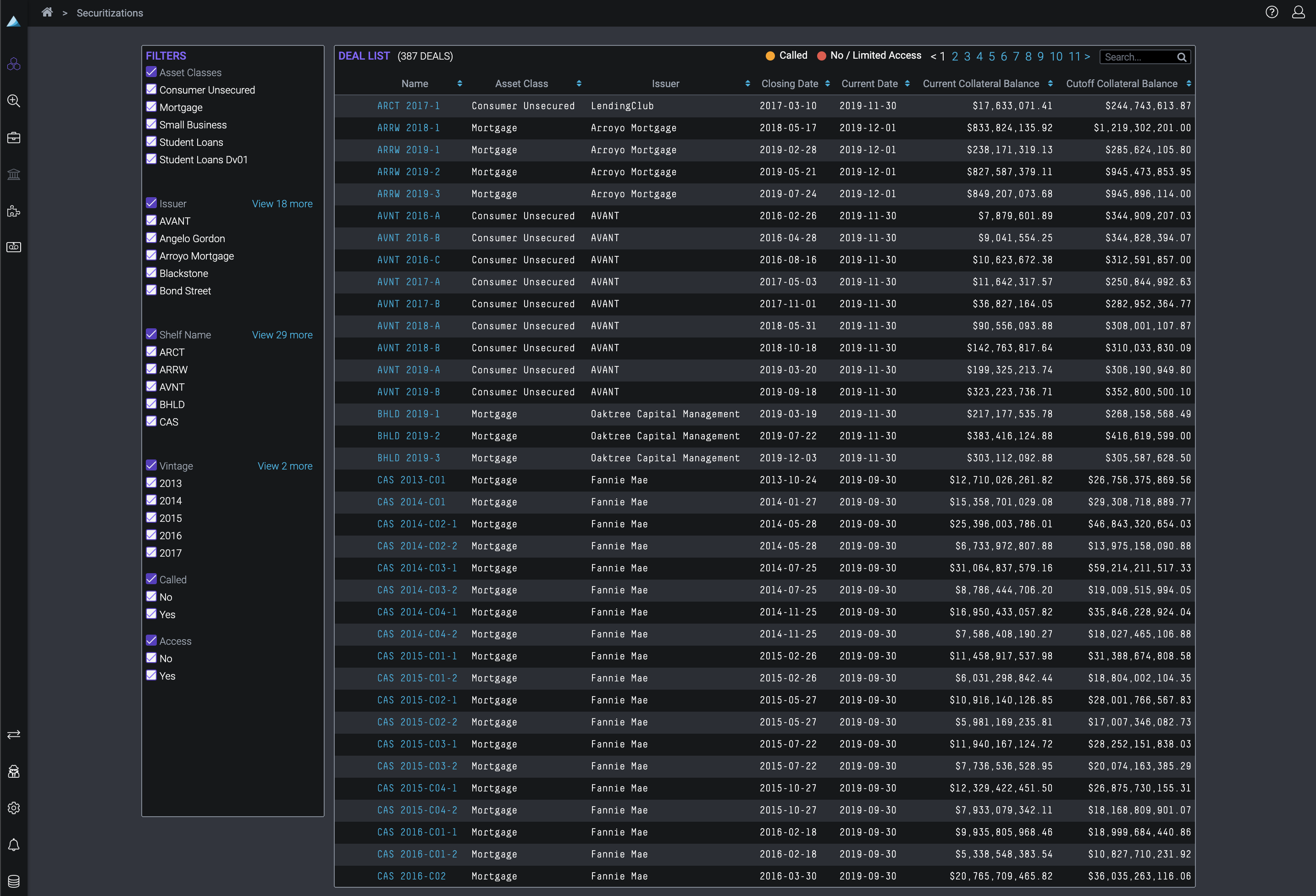Open the ARRW 2019-2 deal link
The image size is (1316, 896).
408,171
